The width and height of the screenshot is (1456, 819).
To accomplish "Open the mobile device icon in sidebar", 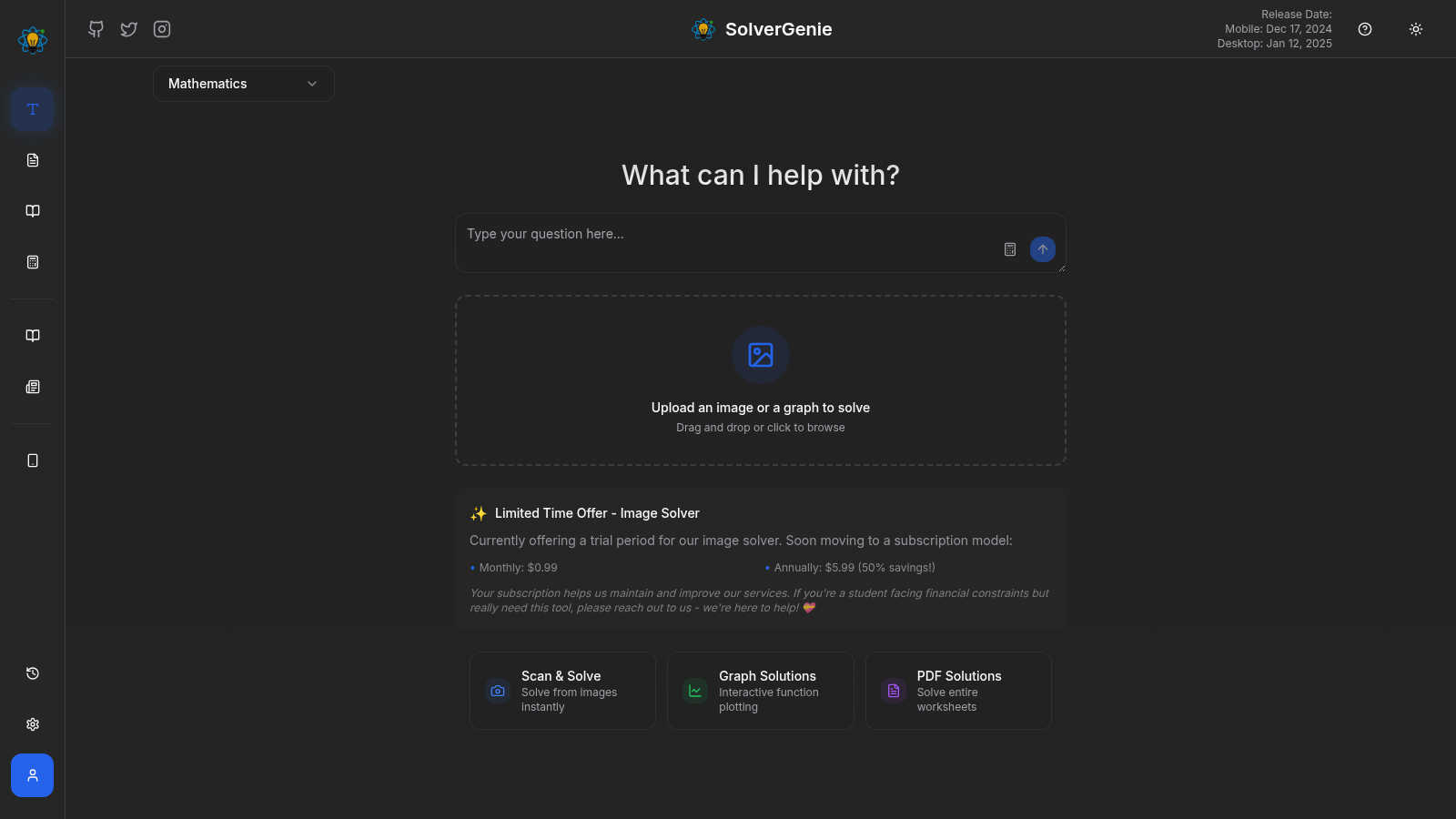I will point(33,460).
